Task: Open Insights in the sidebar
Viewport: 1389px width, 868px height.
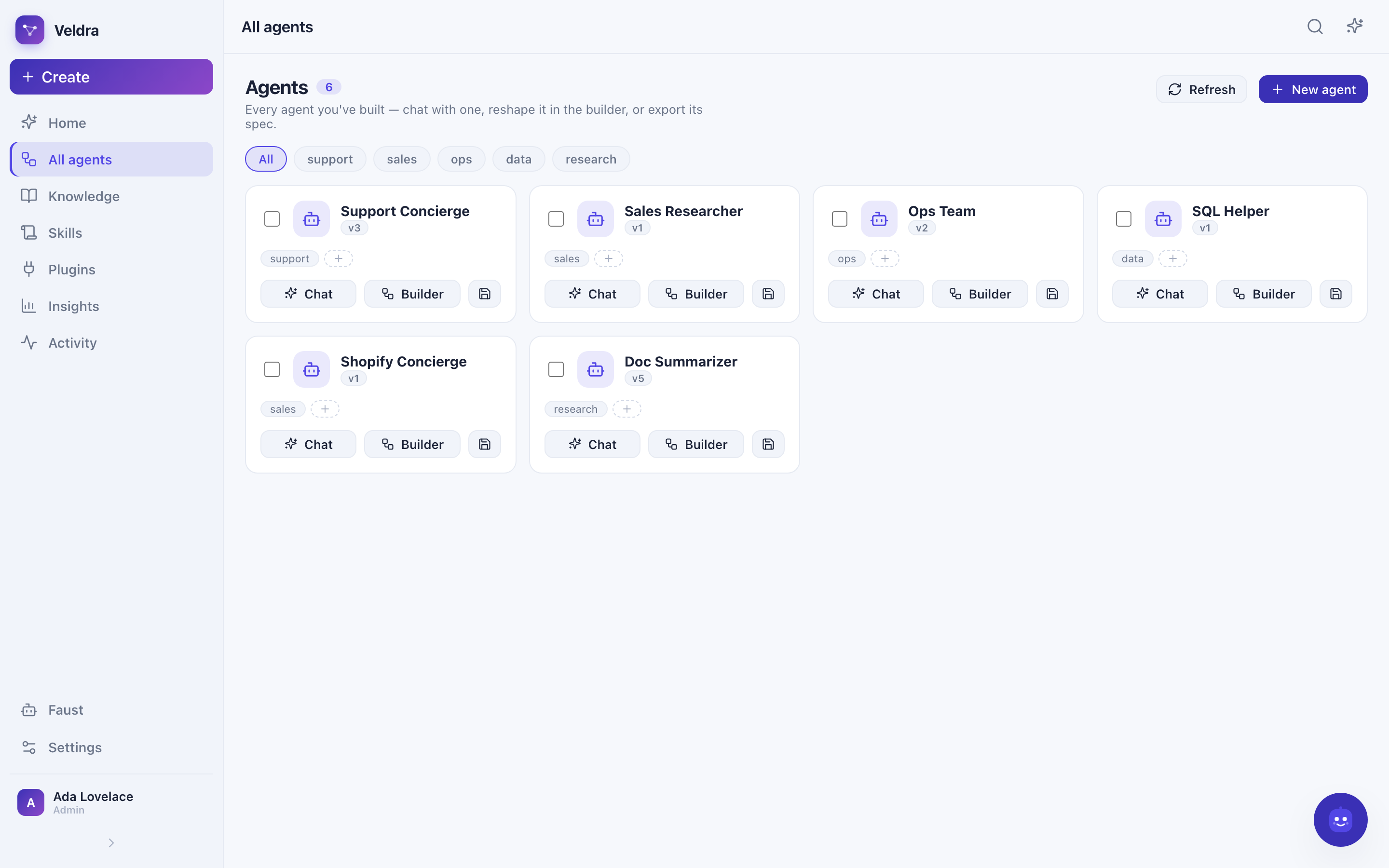Action: point(111,306)
